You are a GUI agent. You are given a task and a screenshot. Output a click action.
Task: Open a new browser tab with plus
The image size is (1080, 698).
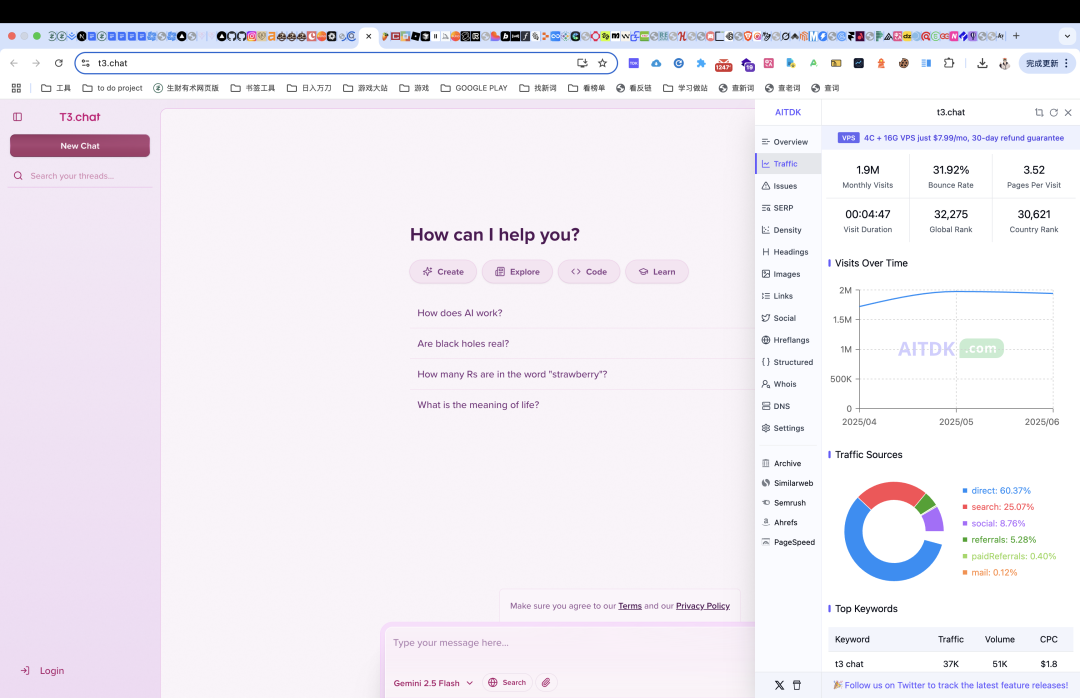[1016, 36]
